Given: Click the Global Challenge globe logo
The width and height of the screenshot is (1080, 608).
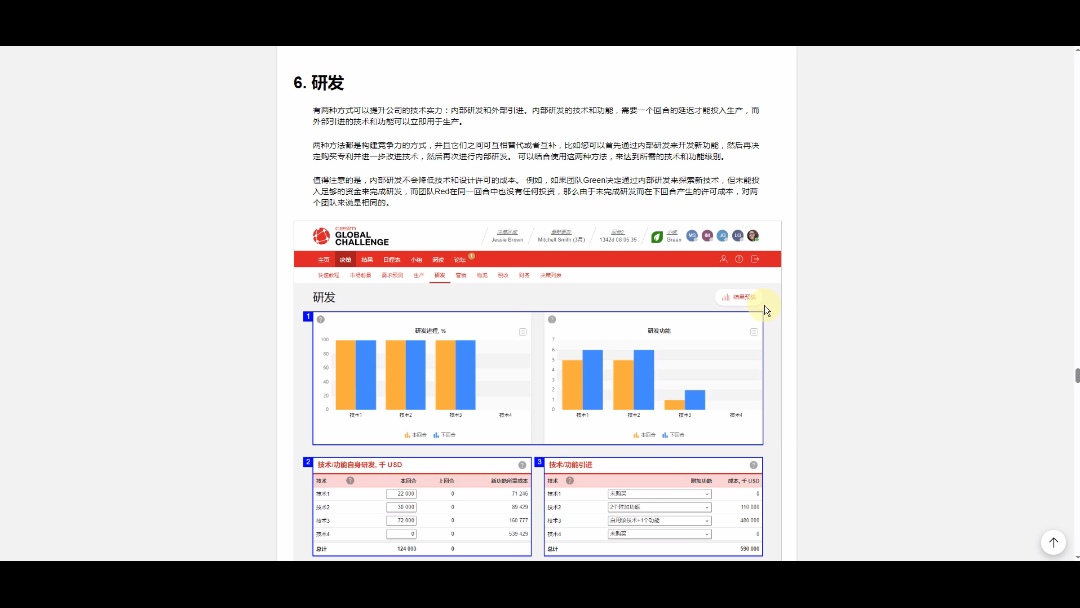Looking at the screenshot, I should click(x=321, y=236).
